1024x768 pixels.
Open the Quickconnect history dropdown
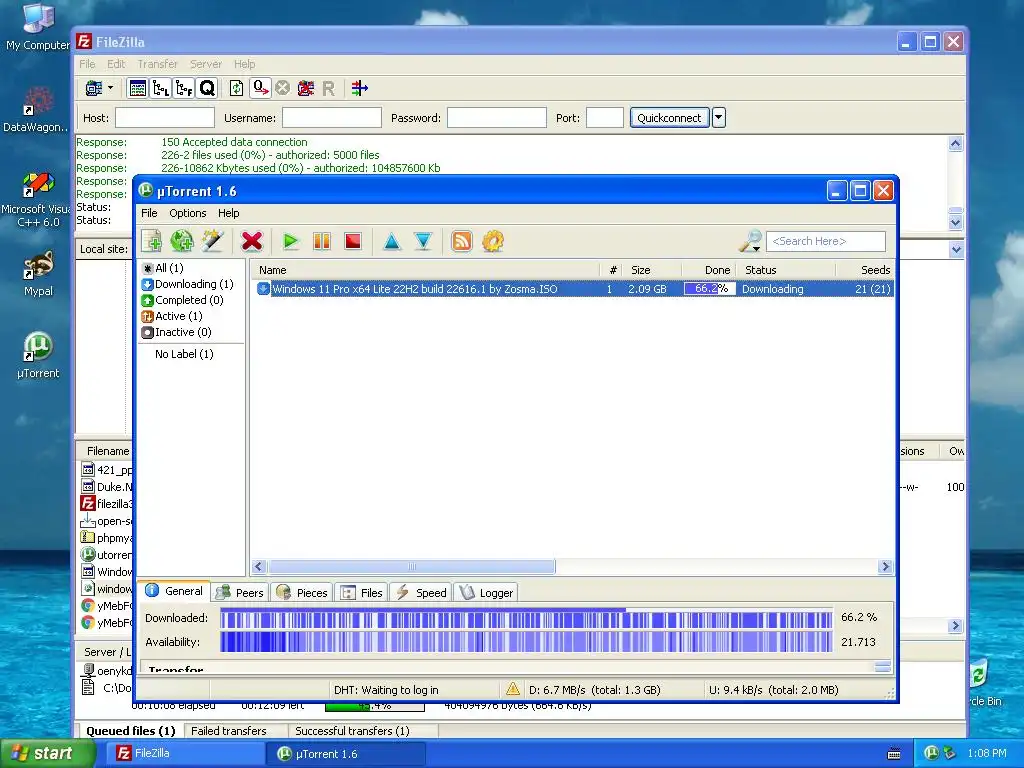click(x=718, y=118)
